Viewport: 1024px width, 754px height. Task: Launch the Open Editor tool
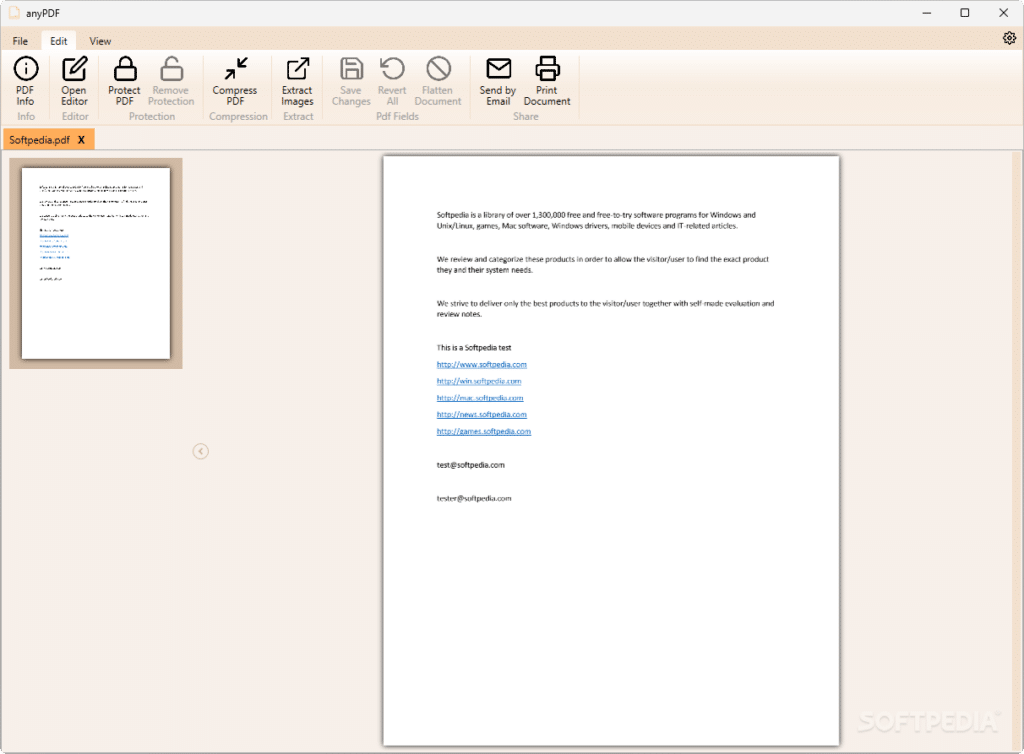[x=74, y=81]
